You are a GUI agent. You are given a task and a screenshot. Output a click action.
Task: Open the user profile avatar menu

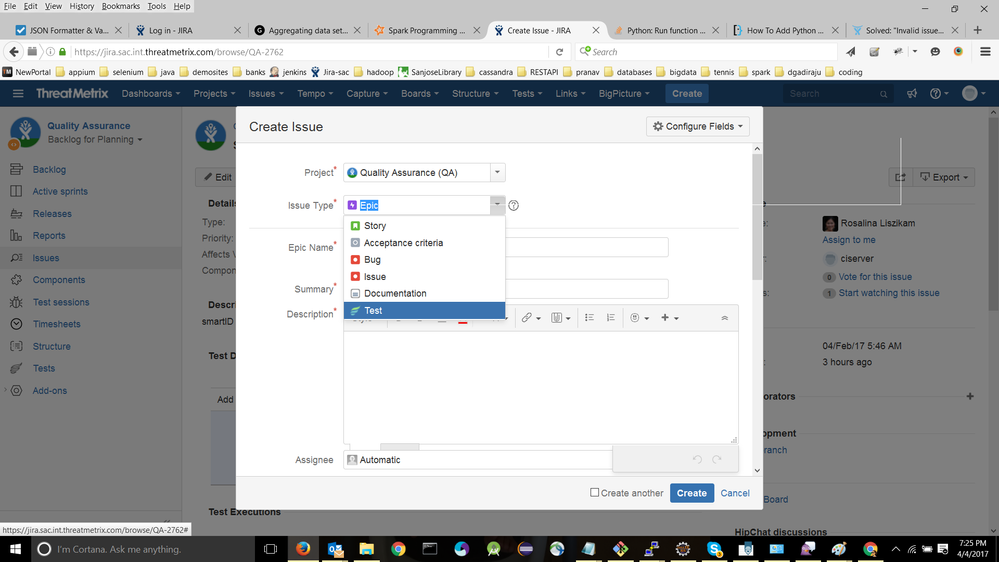click(x=974, y=94)
